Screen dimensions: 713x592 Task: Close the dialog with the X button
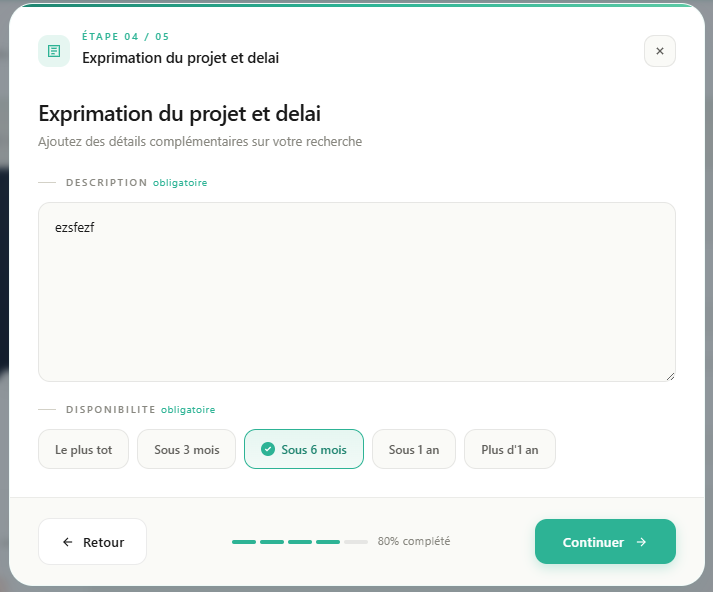click(x=660, y=51)
